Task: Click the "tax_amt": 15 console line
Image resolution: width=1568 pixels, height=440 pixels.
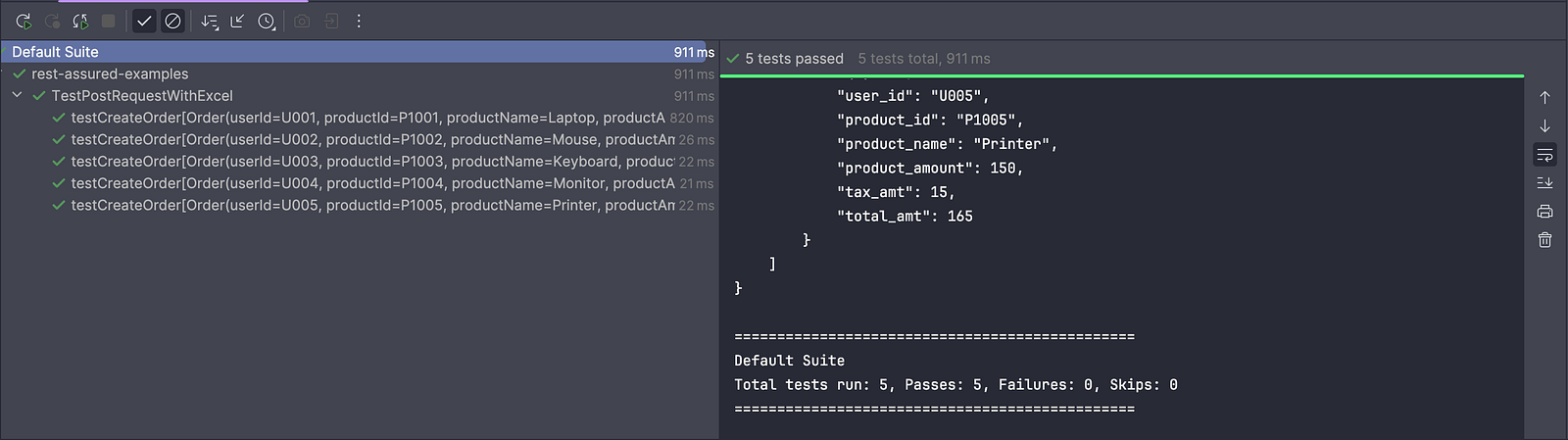Action: click(896, 192)
